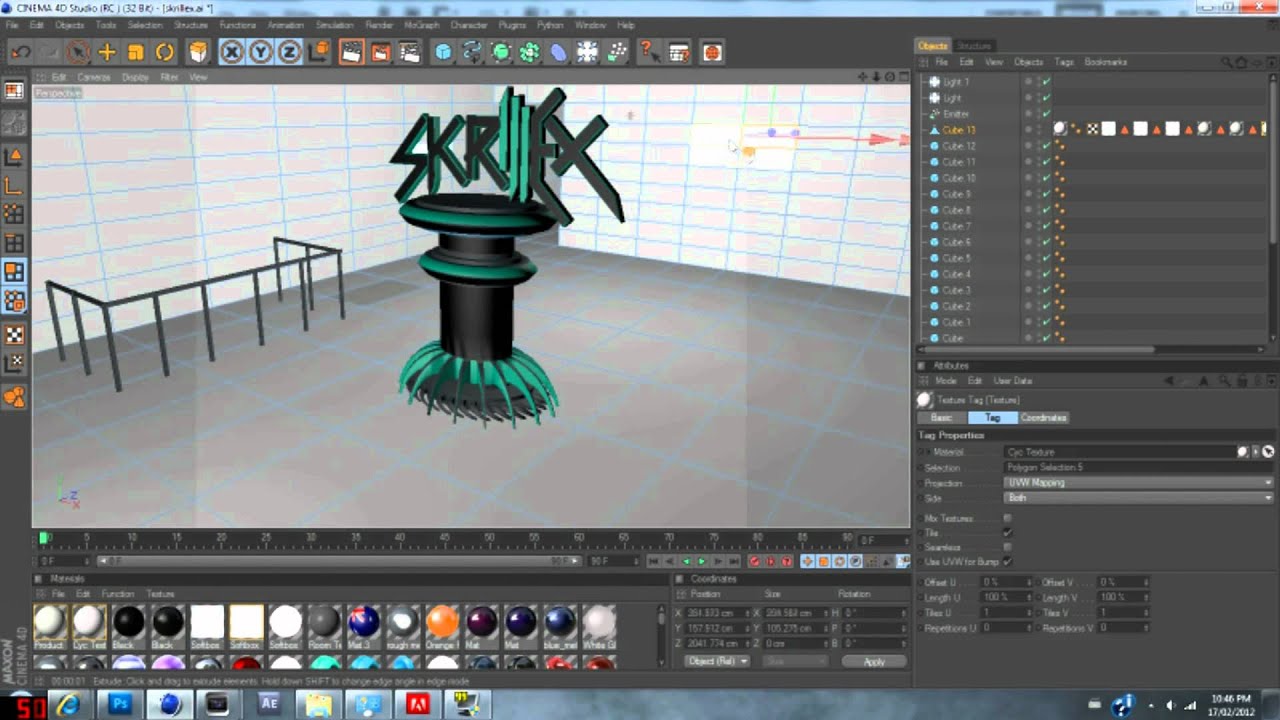Open Photoshop from the taskbar
This screenshot has width=1280, height=720.
120,704
